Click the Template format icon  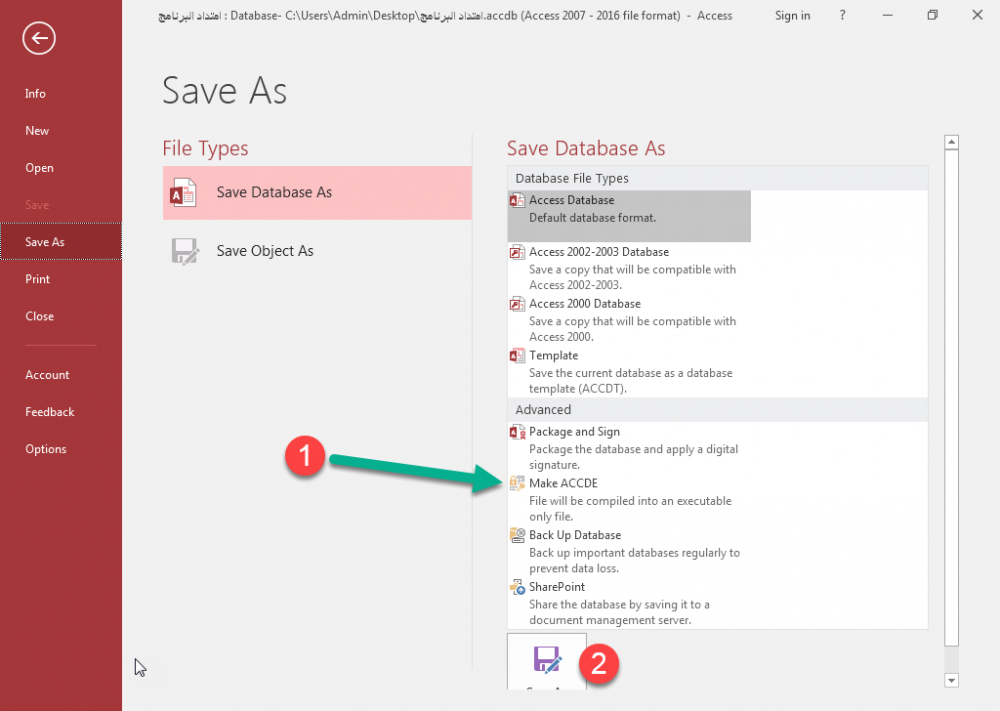(x=517, y=356)
